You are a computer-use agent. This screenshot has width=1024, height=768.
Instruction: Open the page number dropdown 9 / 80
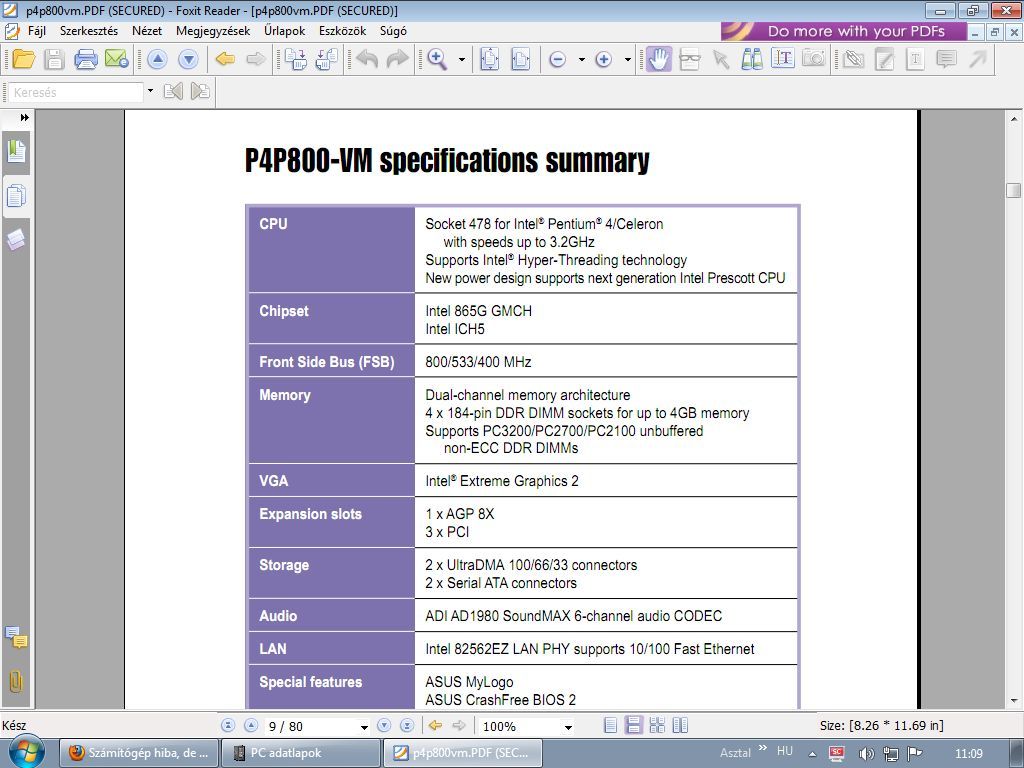[364, 727]
